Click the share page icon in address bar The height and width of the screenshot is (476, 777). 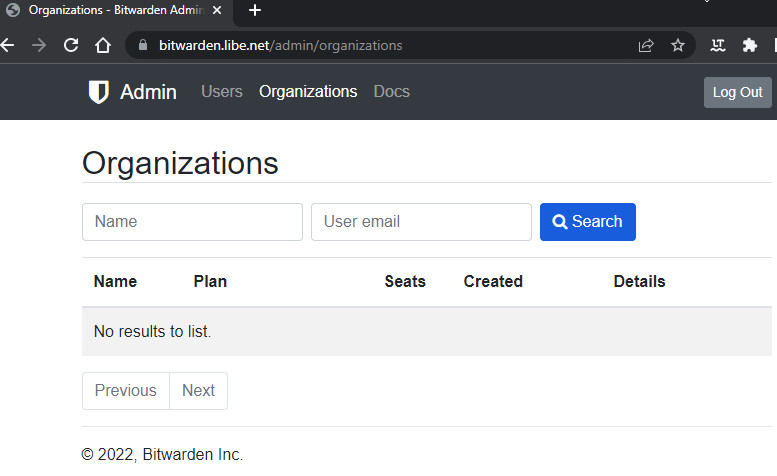[x=646, y=45]
